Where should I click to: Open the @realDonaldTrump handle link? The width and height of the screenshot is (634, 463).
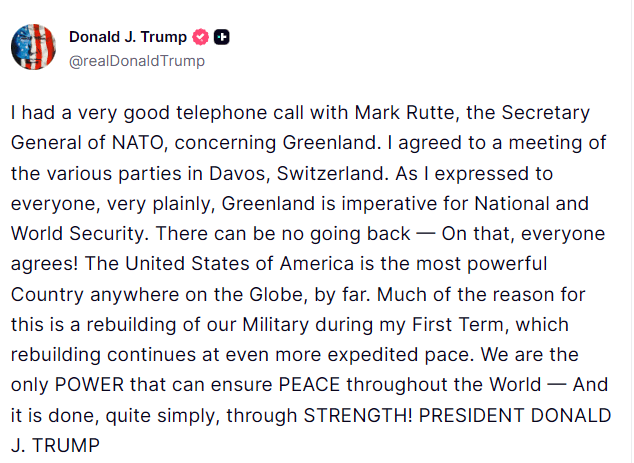tap(136, 61)
